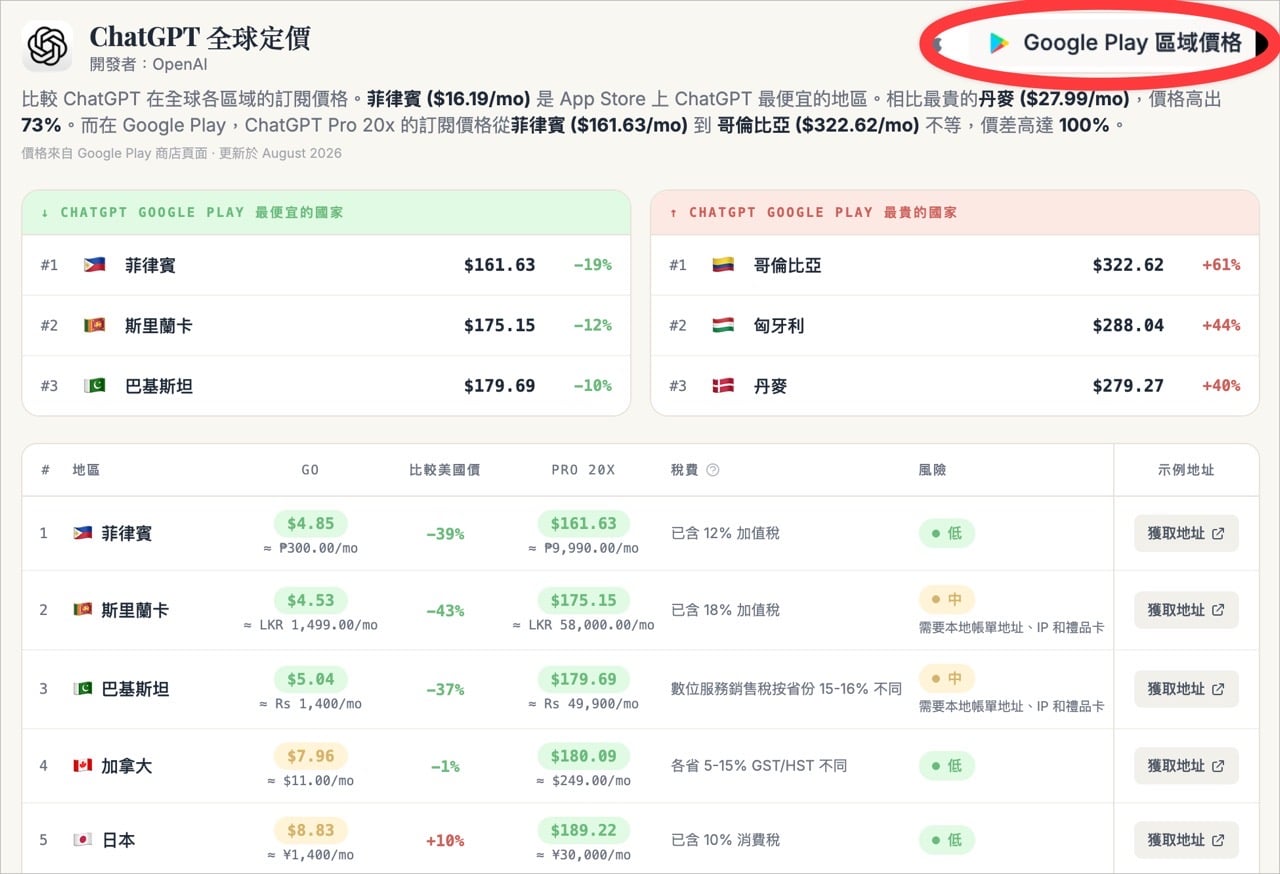Click the 加拿大 region name in table
Viewport: 1280px width, 874px height.
pyautogui.click(x=126, y=766)
